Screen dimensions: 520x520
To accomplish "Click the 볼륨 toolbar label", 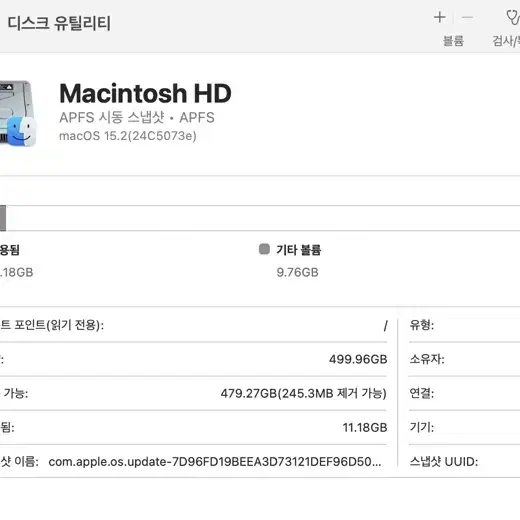I will click(x=453, y=41).
